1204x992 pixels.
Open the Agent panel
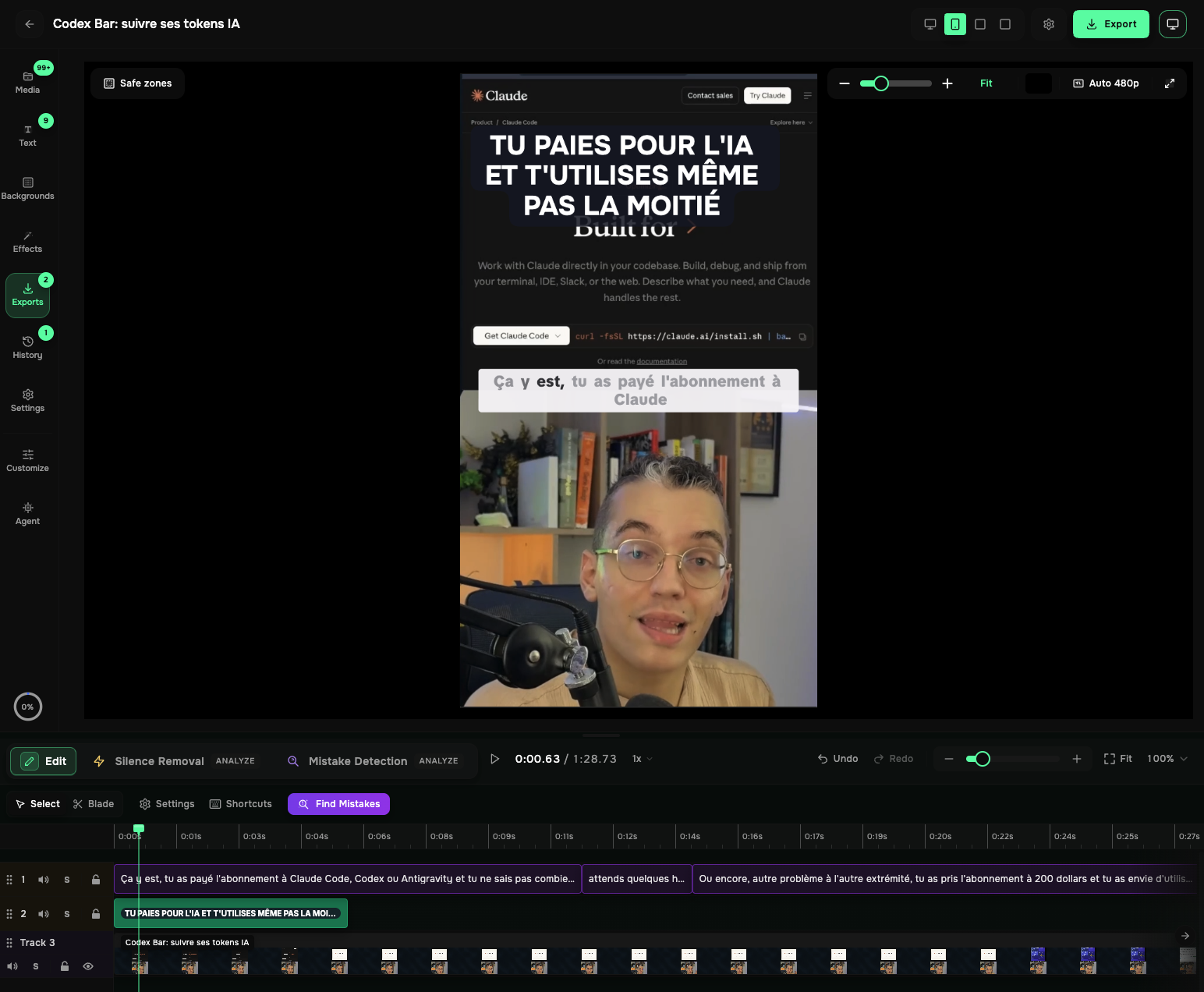point(27,514)
